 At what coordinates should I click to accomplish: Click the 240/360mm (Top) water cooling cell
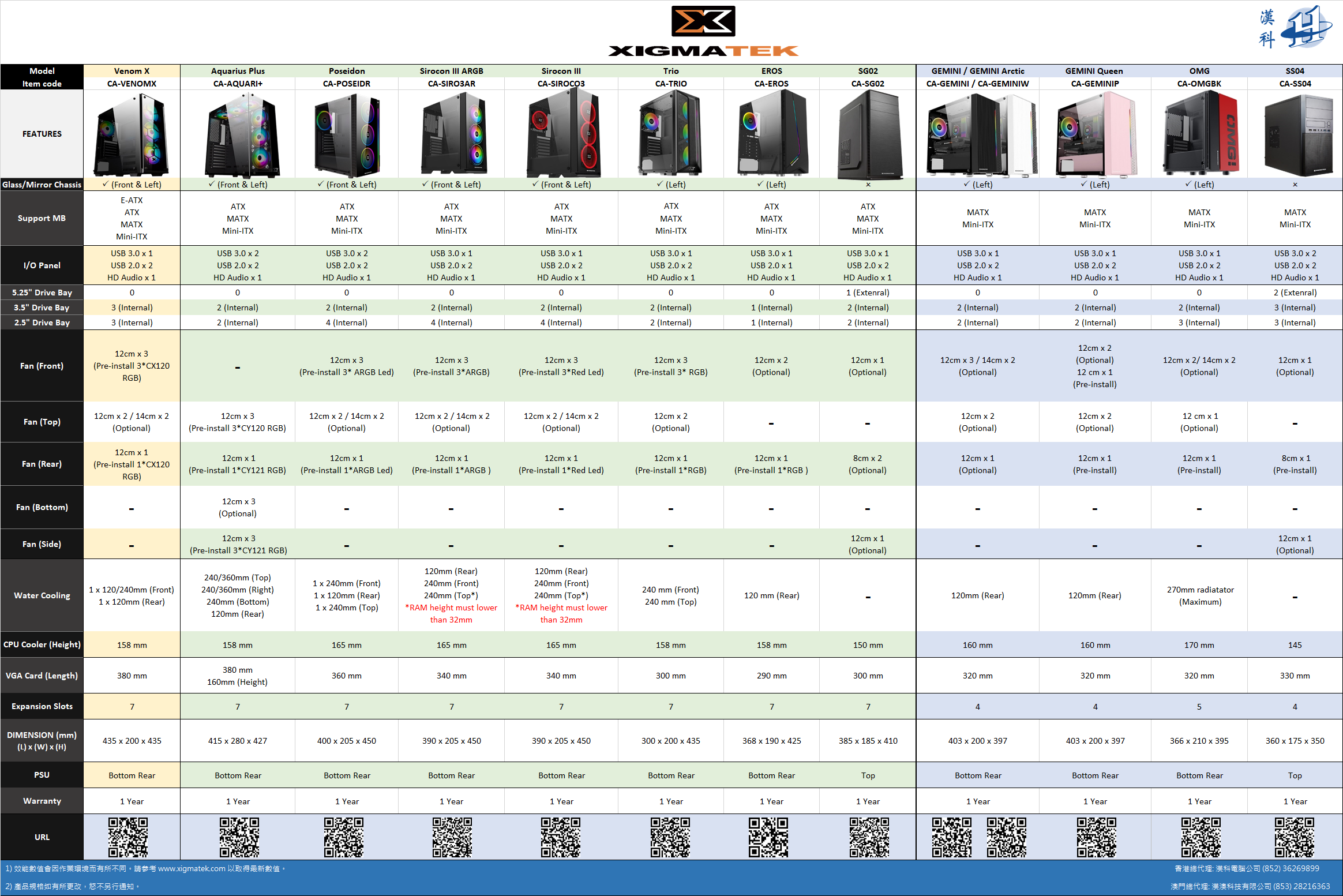click(x=238, y=595)
